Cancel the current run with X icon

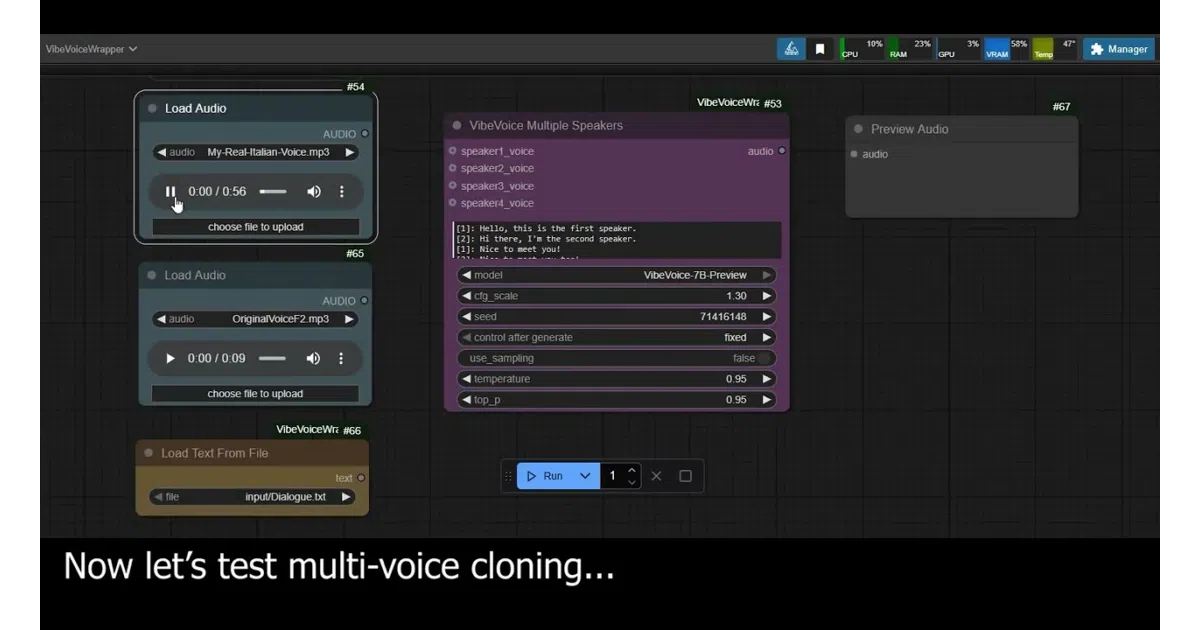656,476
